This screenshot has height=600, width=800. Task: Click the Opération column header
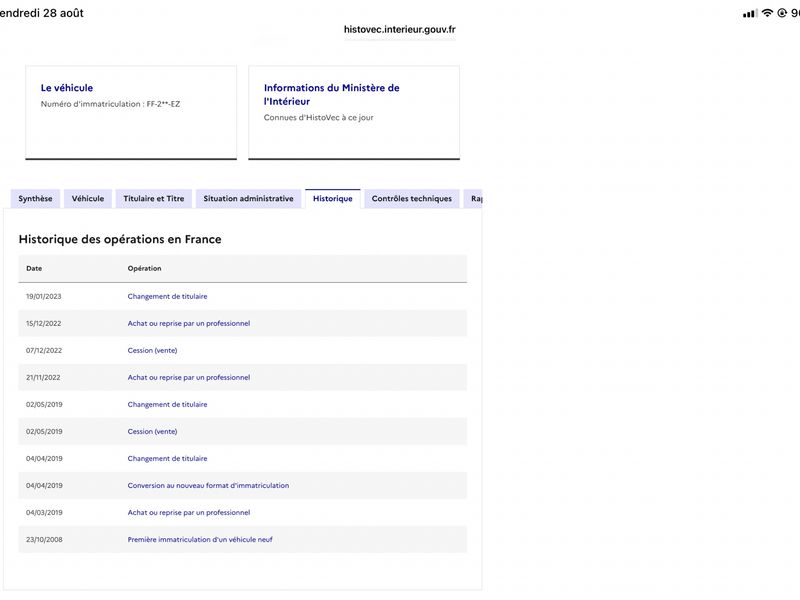(144, 268)
